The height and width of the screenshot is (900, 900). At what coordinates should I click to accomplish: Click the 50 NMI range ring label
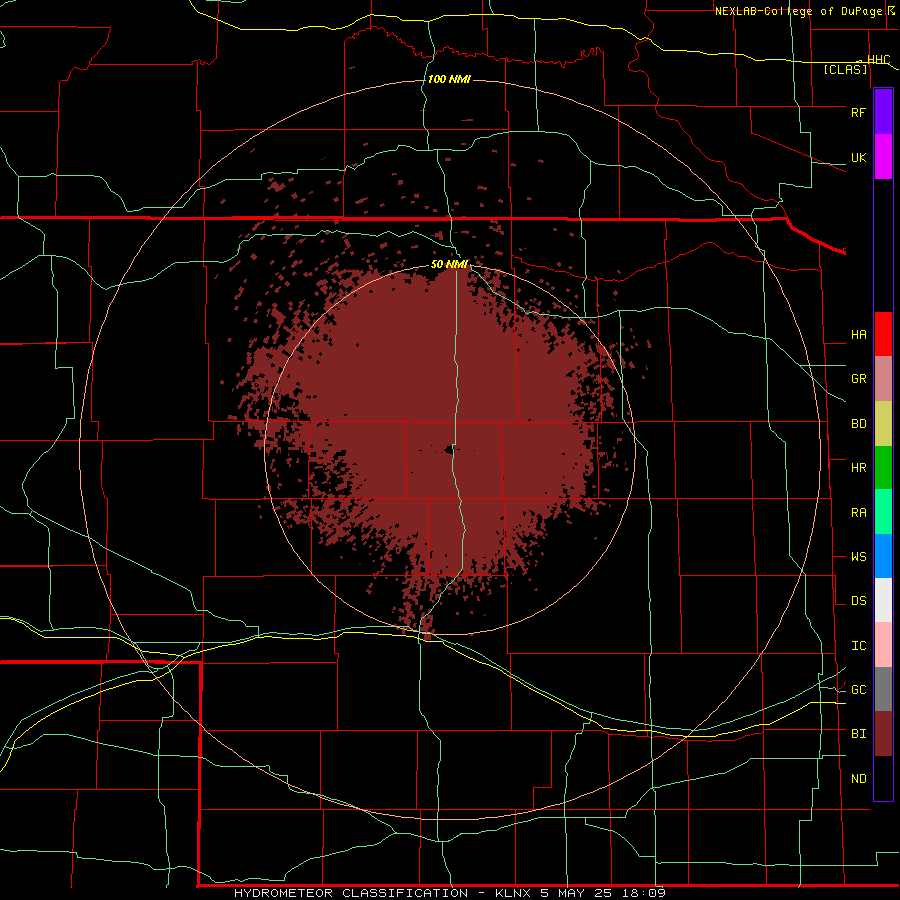(449, 264)
